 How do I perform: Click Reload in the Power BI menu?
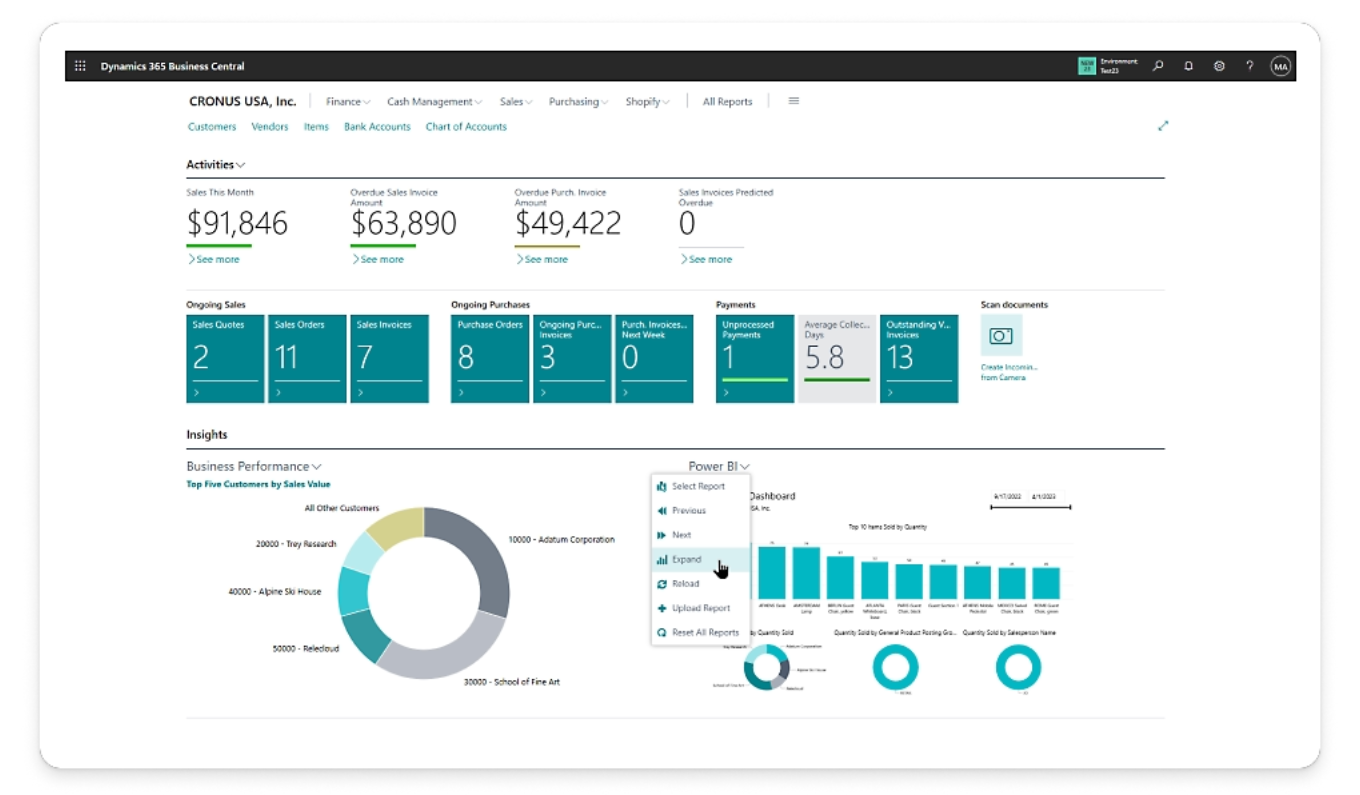point(685,584)
